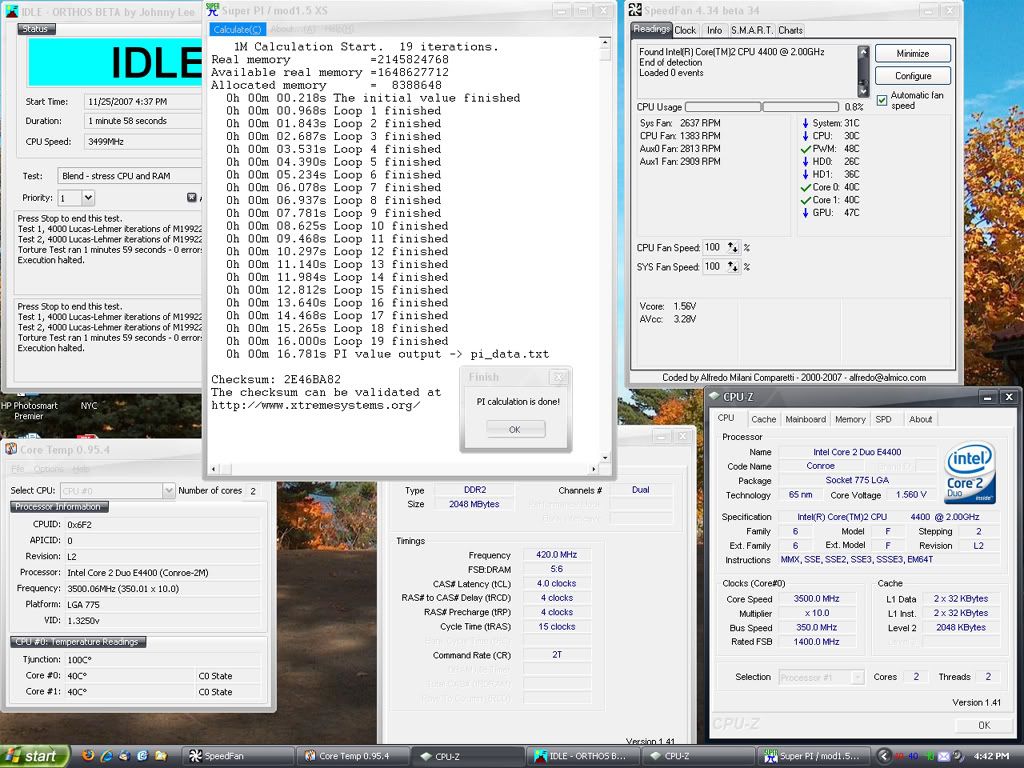1024x768 pixels.
Task: Open the Windows Start menu
Action: click(x=35, y=756)
